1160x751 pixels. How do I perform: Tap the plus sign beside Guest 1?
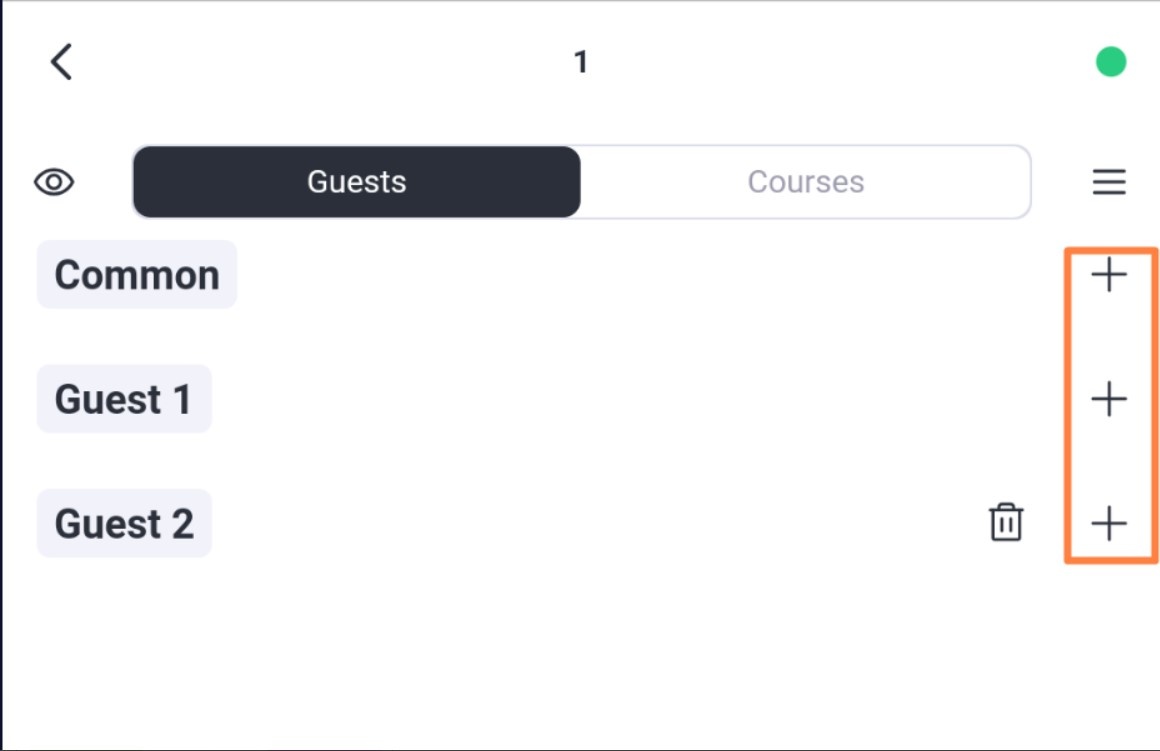click(1109, 400)
